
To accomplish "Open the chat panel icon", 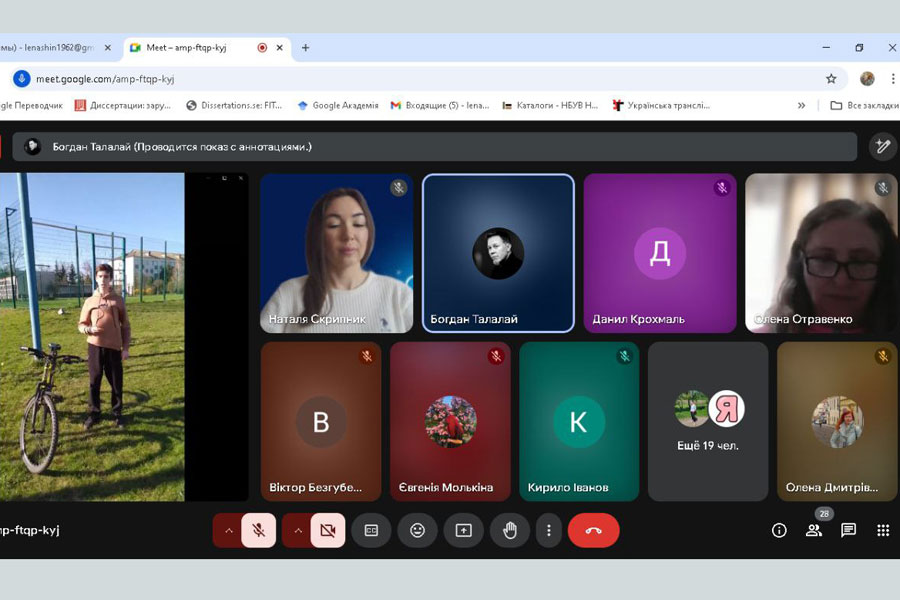I will pos(848,530).
